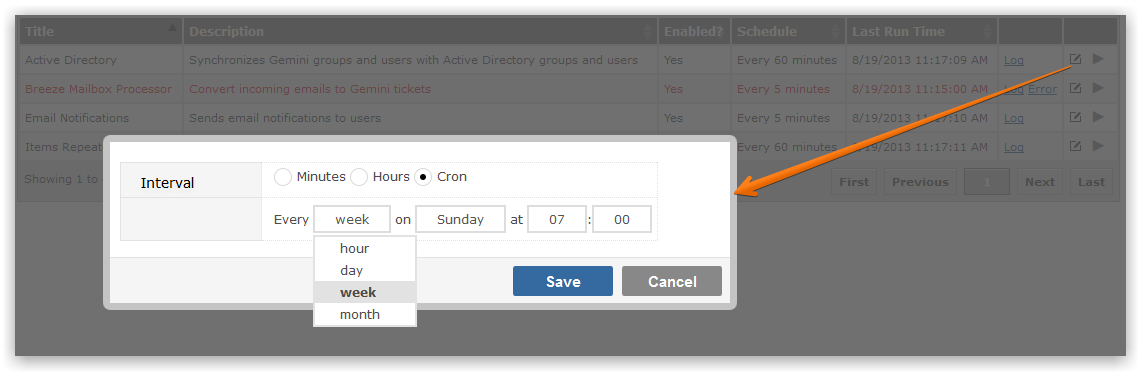Run the Breeze Mailbox Processor job now
The image size is (1141, 376).
(1099, 88)
